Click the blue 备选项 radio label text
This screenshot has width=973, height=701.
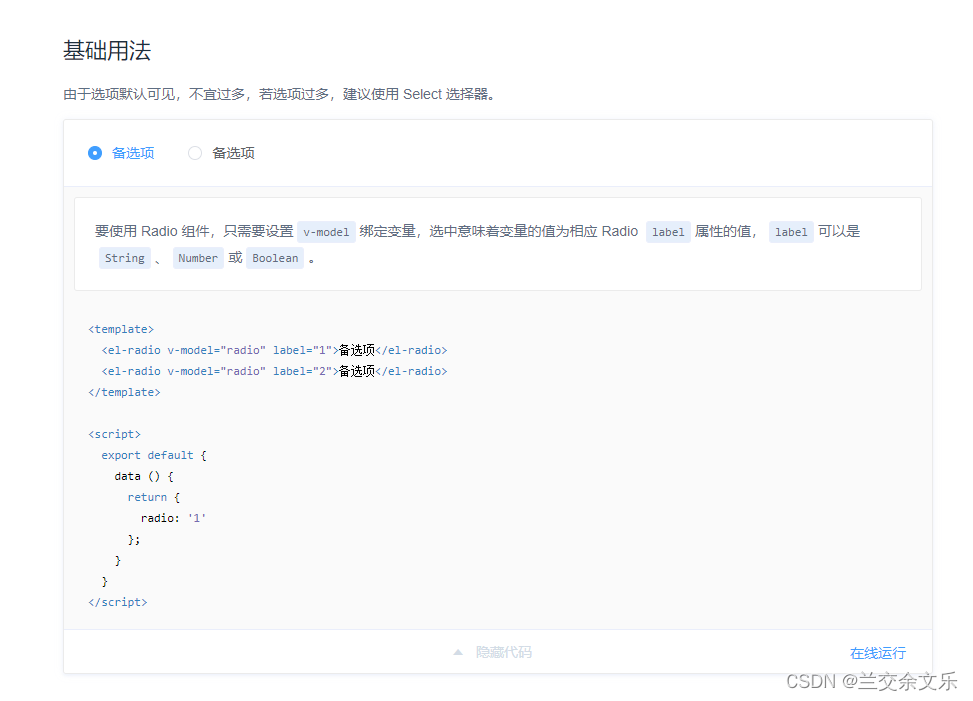[133, 153]
